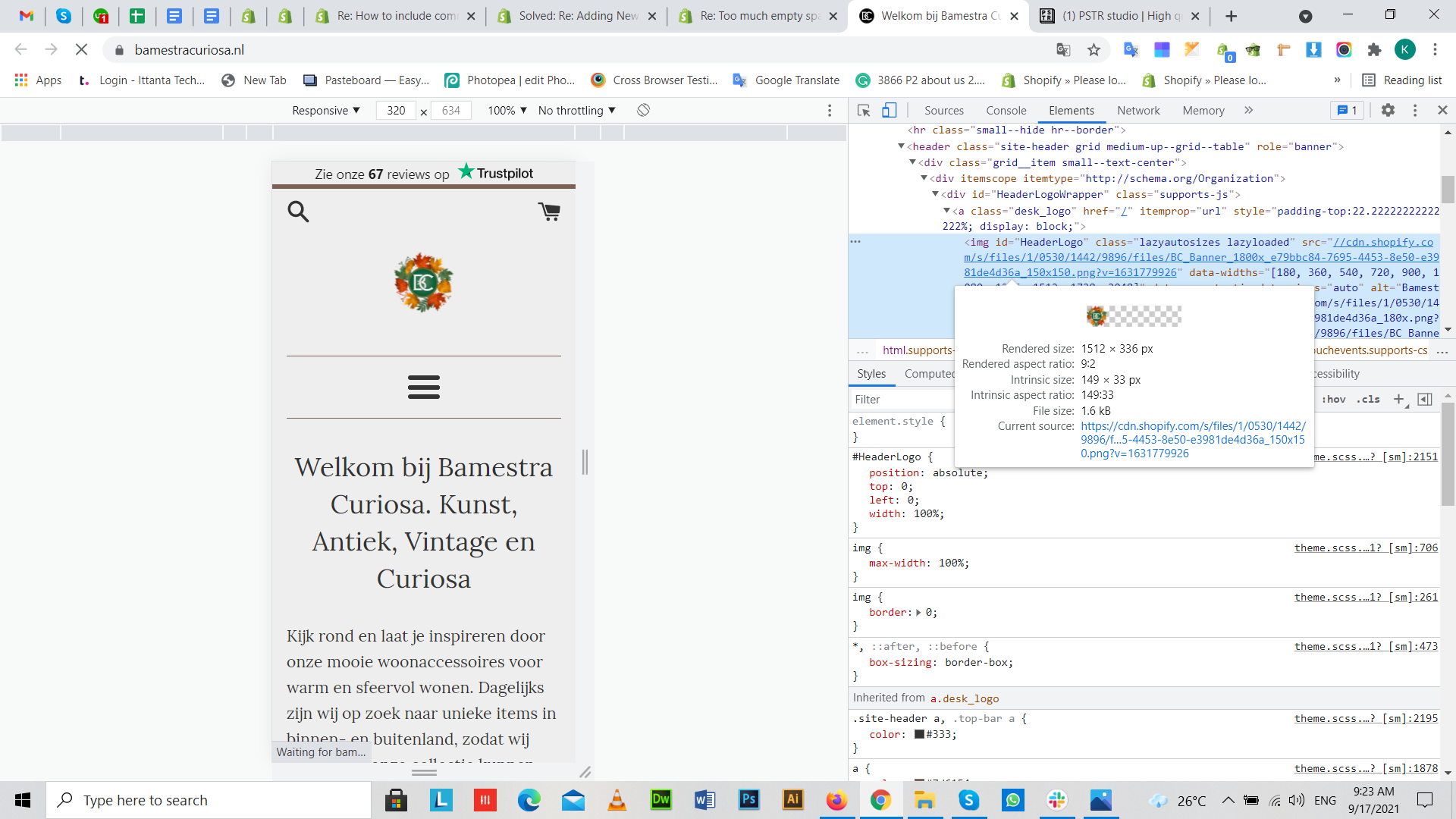Click the inspect element picker icon

coord(864,111)
